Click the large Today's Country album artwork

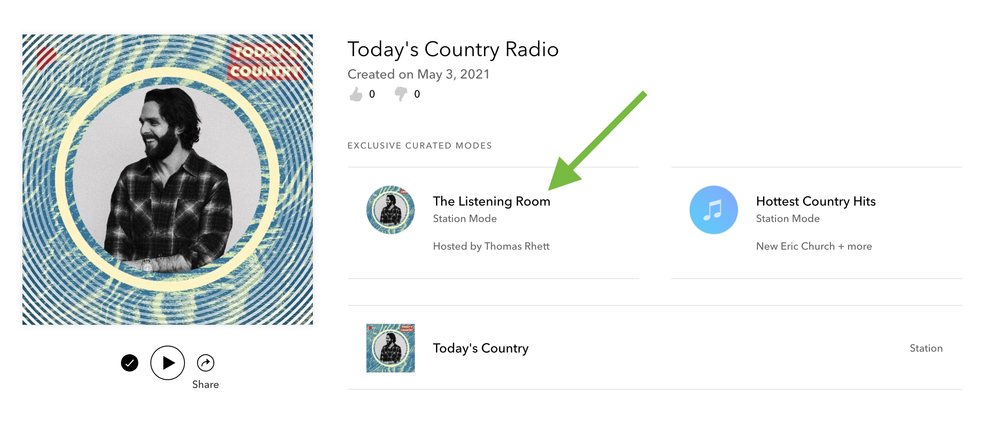coord(167,180)
